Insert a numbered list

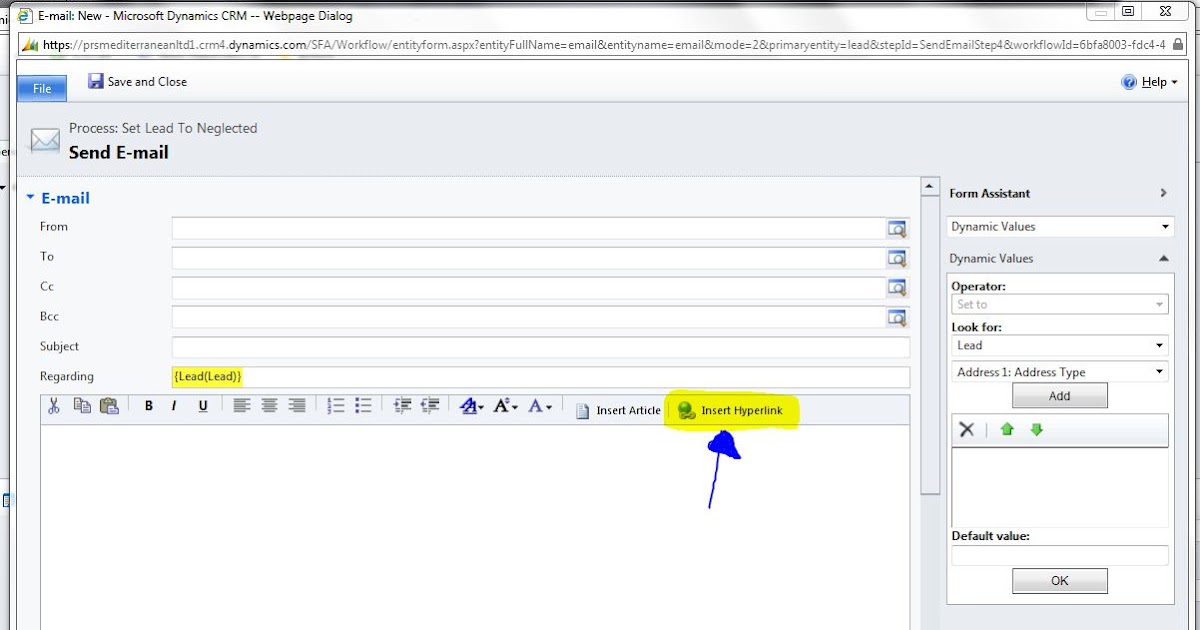pyautogui.click(x=336, y=406)
